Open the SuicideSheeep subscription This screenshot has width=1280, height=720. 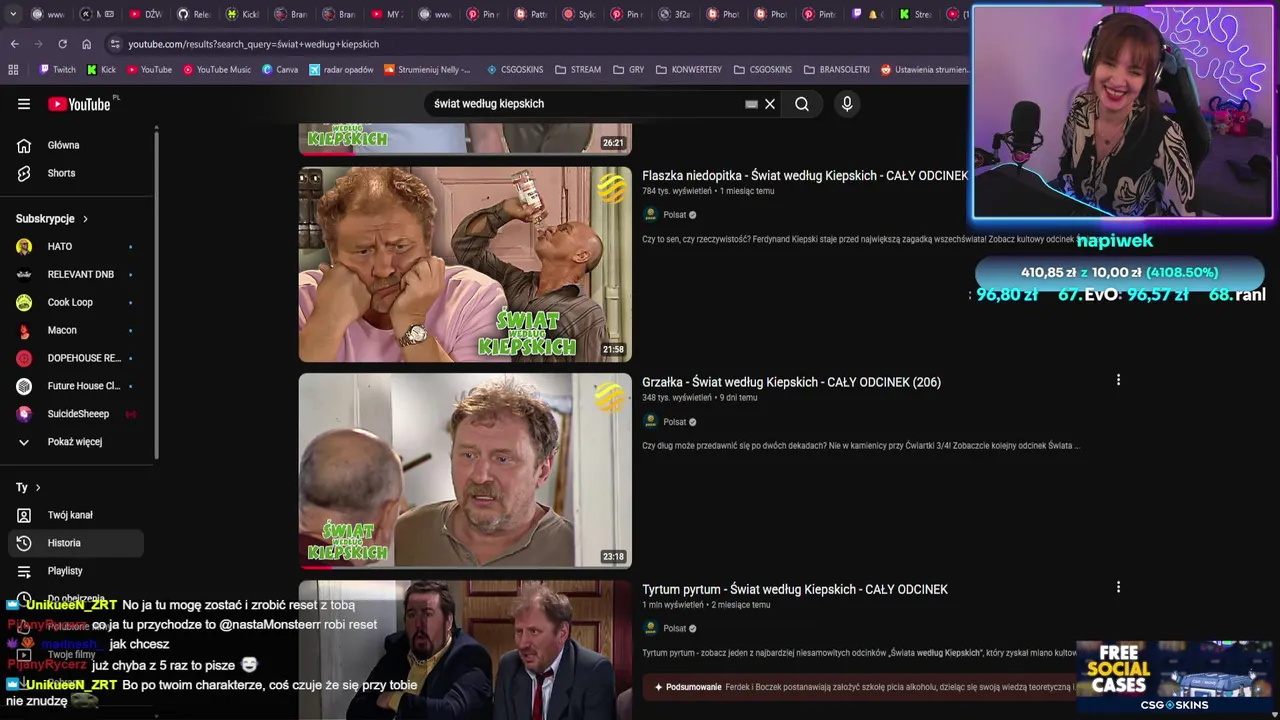(76, 414)
